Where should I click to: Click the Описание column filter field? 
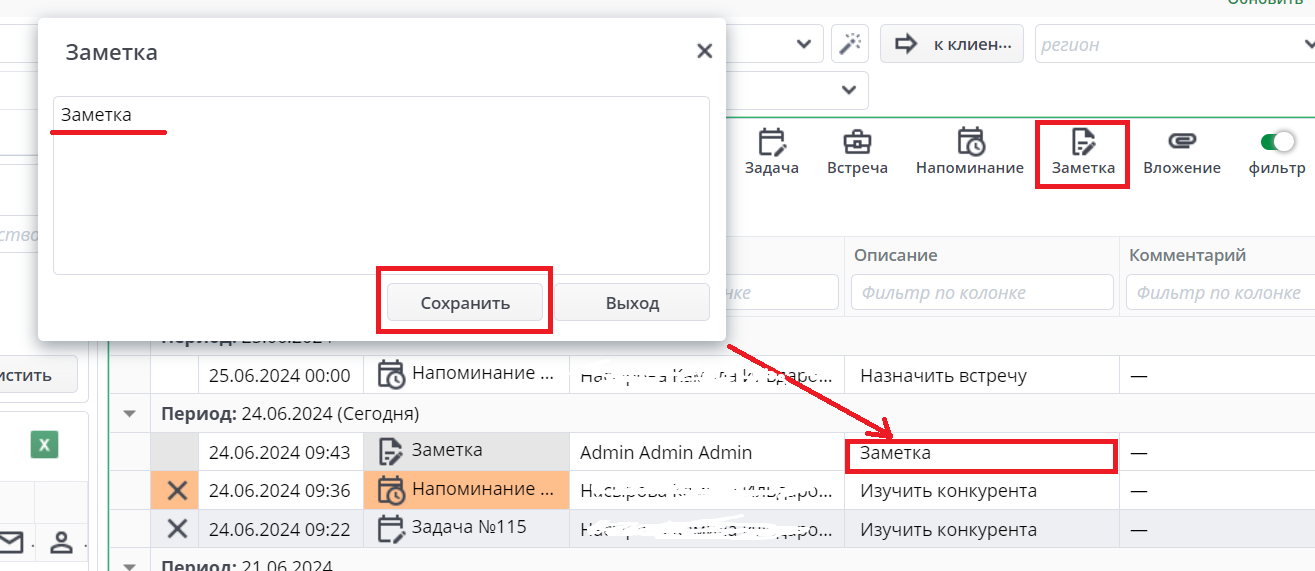pyautogui.click(x=981, y=293)
